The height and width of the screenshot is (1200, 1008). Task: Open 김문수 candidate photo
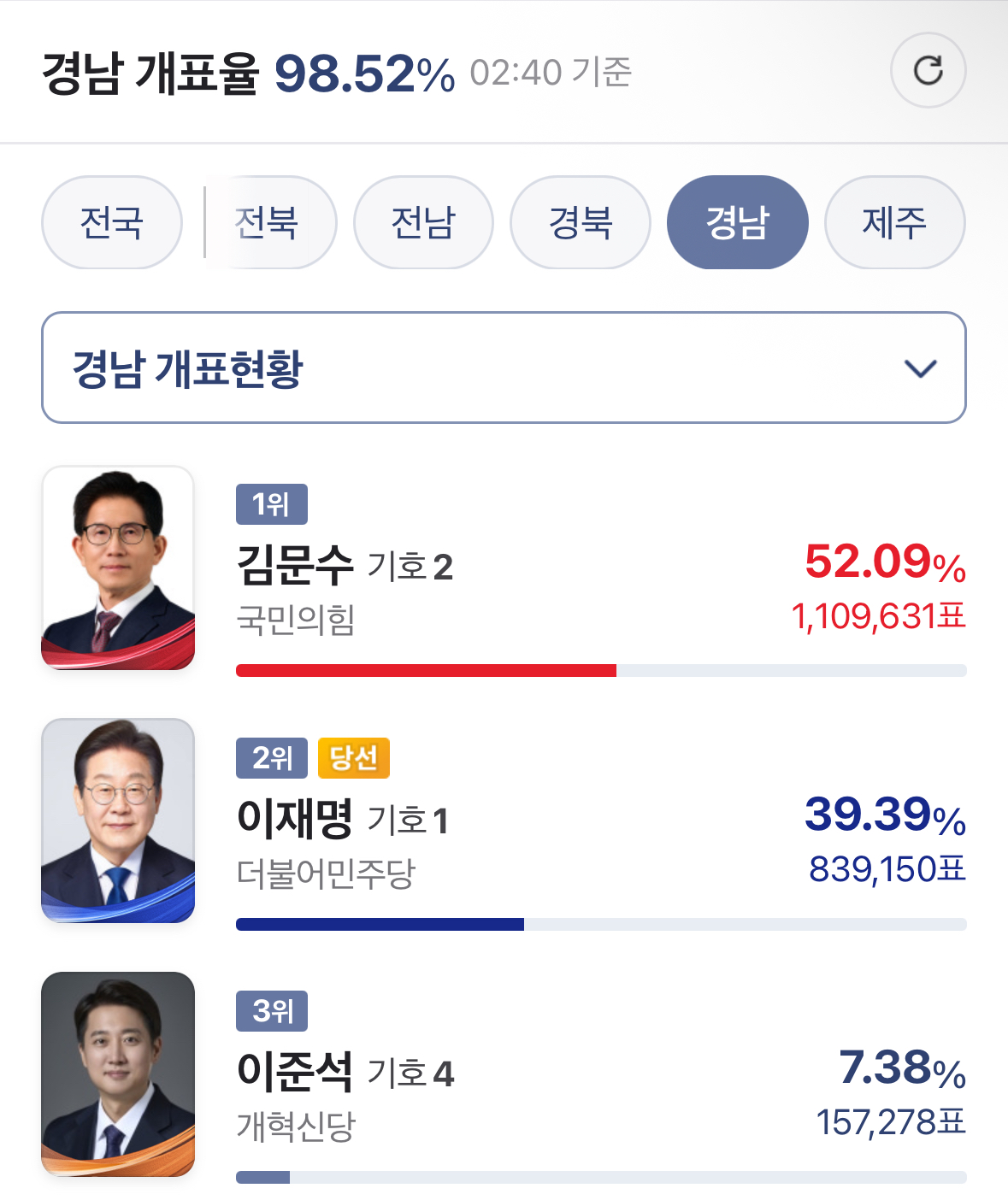click(118, 568)
